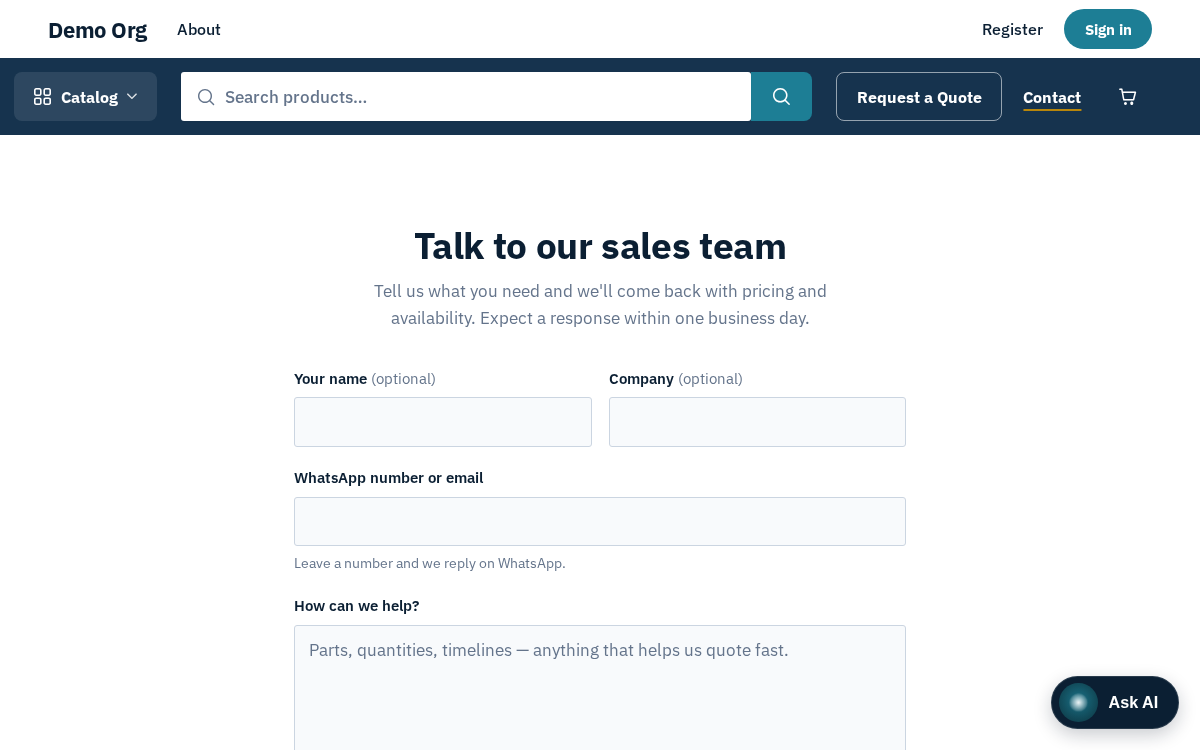Click the Your name input field
This screenshot has height=750, width=1200.
pyautogui.click(x=443, y=422)
